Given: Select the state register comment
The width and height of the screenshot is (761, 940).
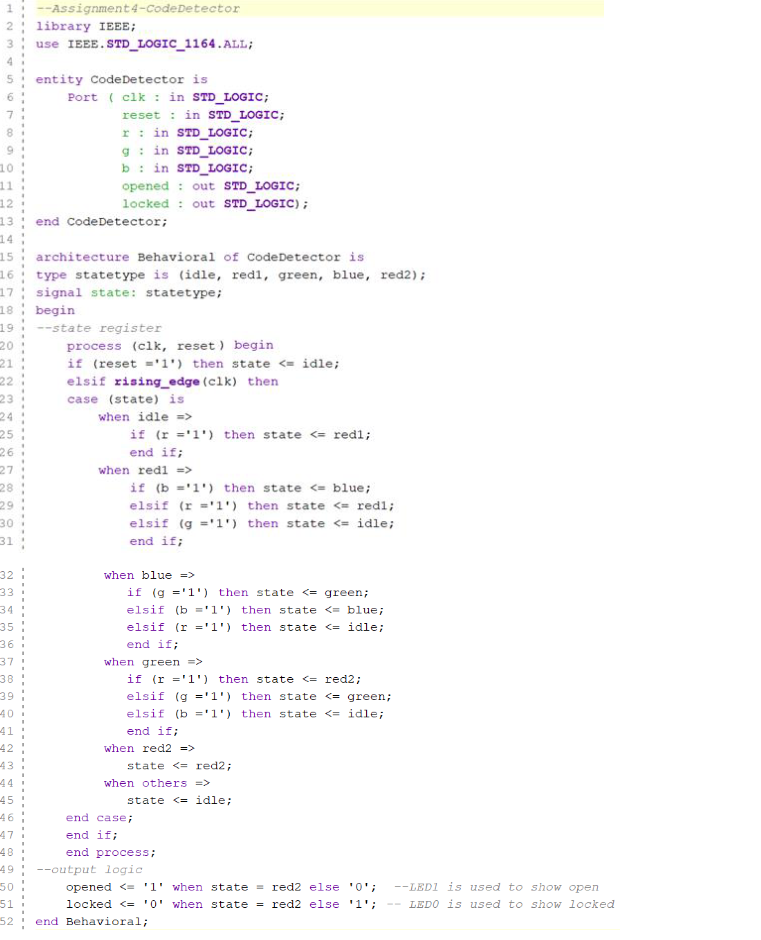Looking at the screenshot, I should (98, 328).
